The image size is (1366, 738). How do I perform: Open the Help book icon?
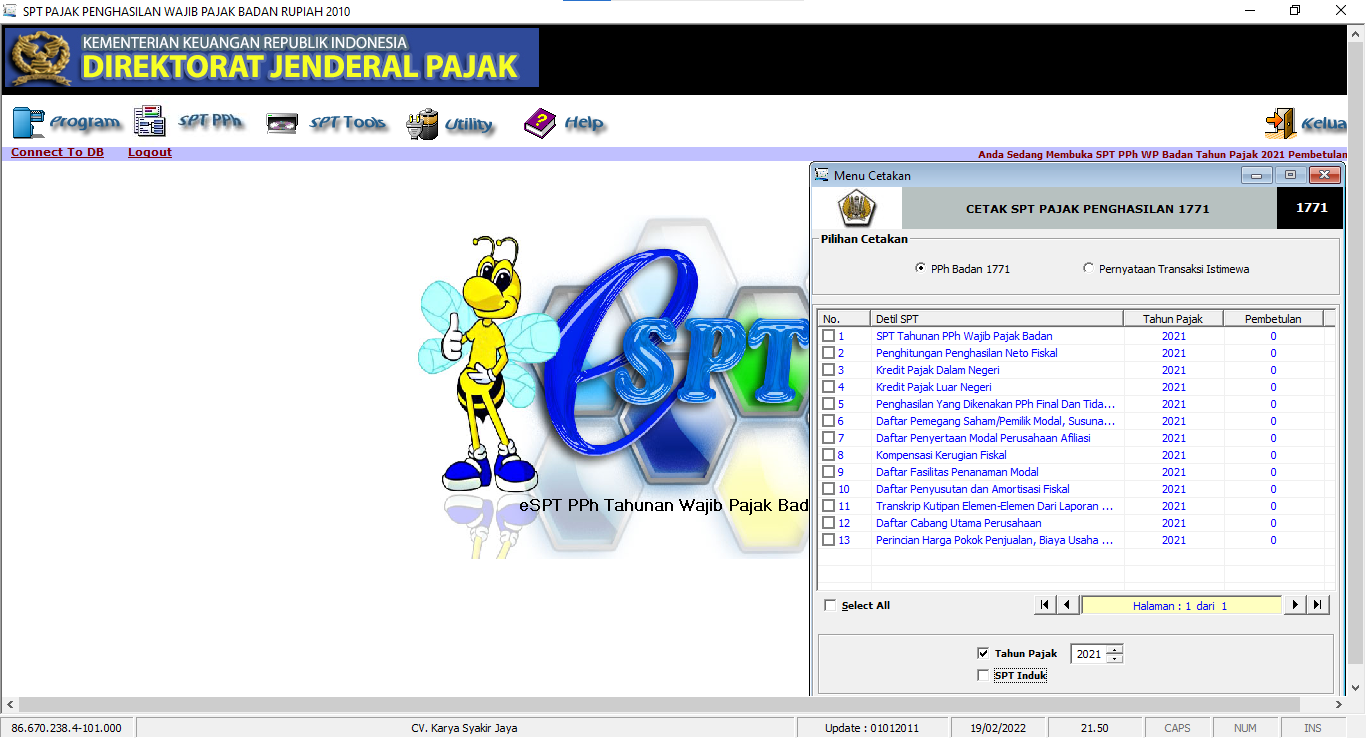(540, 123)
